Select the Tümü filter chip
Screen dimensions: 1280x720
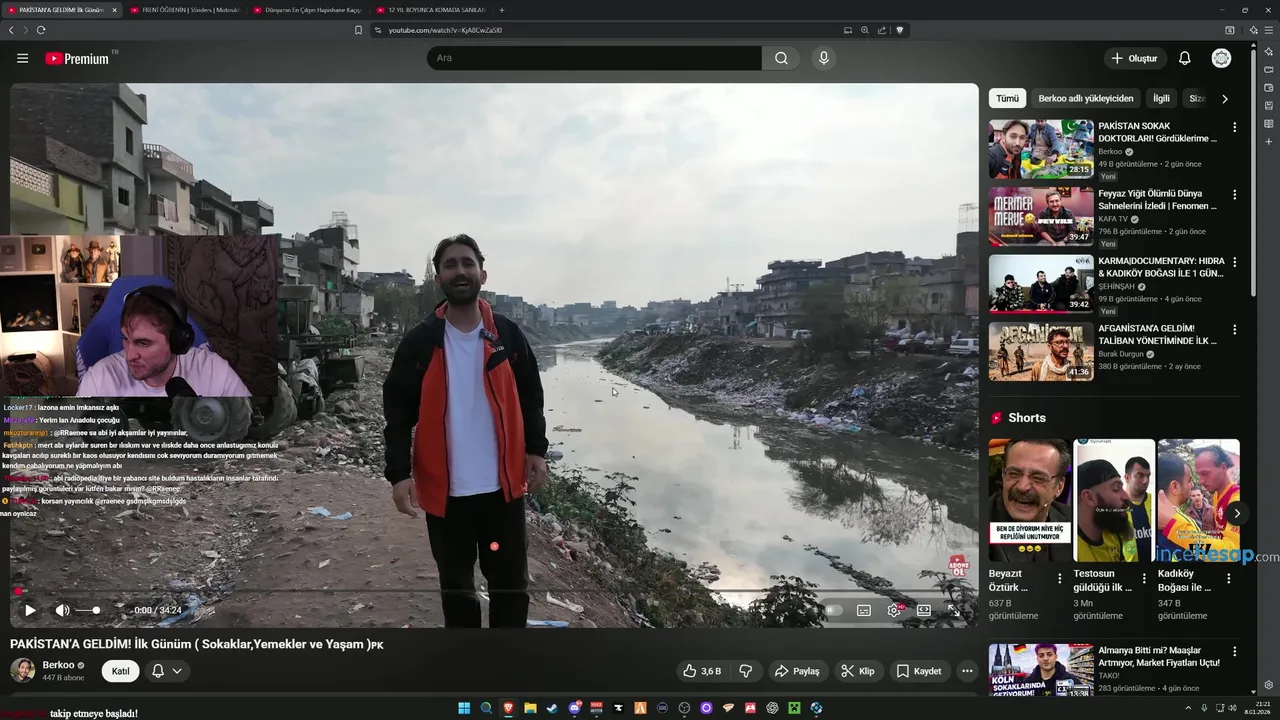[x=1007, y=98]
